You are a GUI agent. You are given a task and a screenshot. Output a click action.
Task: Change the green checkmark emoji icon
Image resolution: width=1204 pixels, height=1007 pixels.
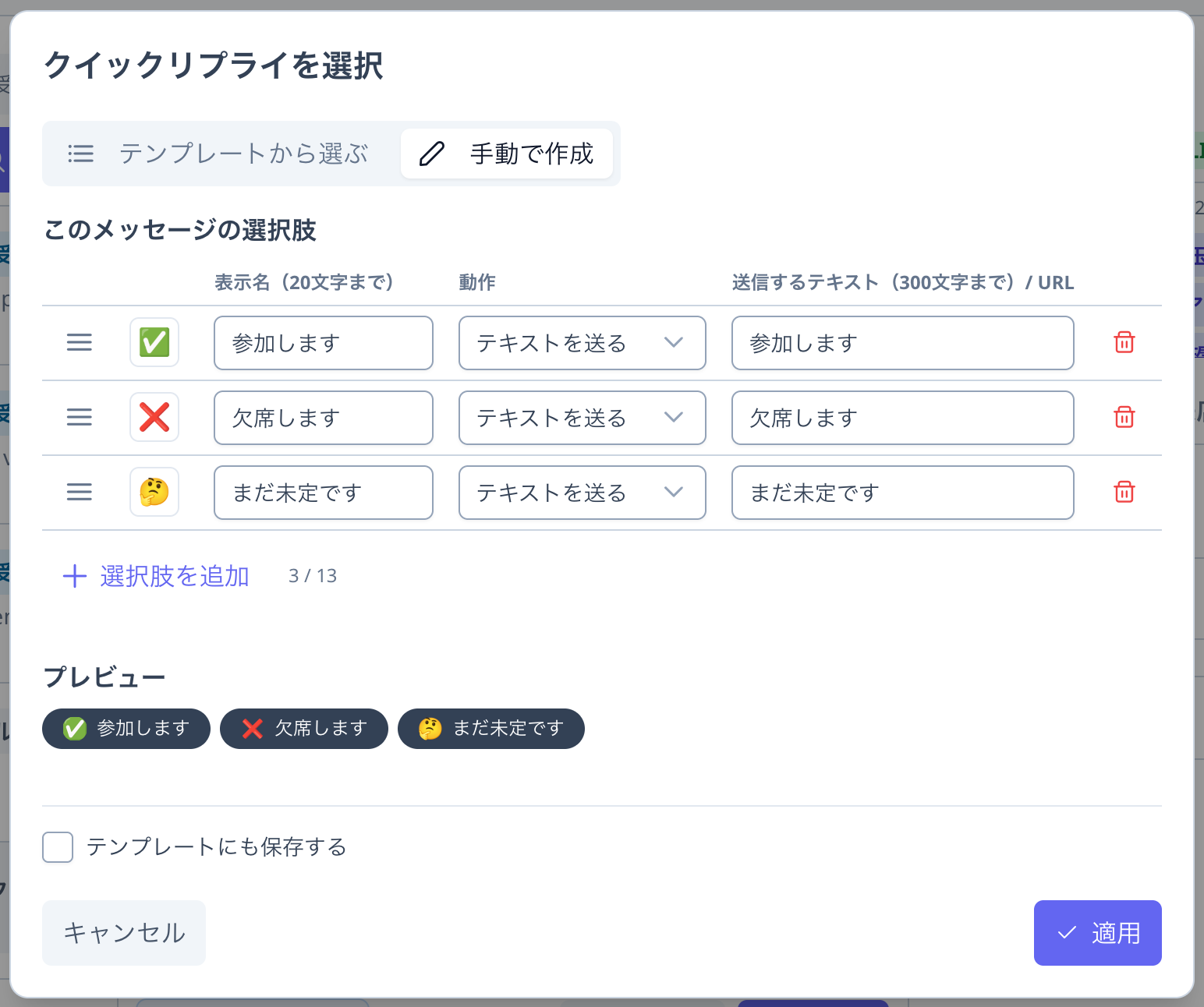(x=154, y=342)
